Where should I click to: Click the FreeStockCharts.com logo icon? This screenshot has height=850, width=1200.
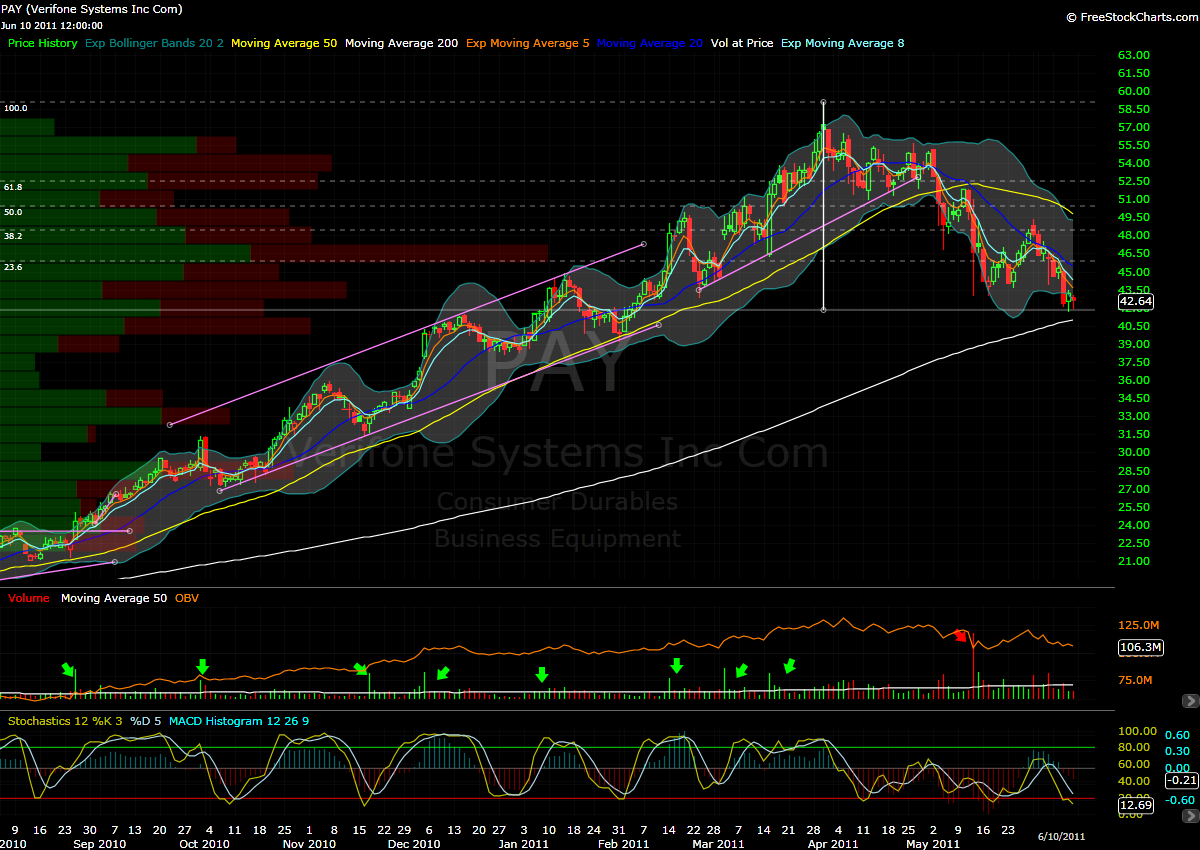[x=1072, y=17]
